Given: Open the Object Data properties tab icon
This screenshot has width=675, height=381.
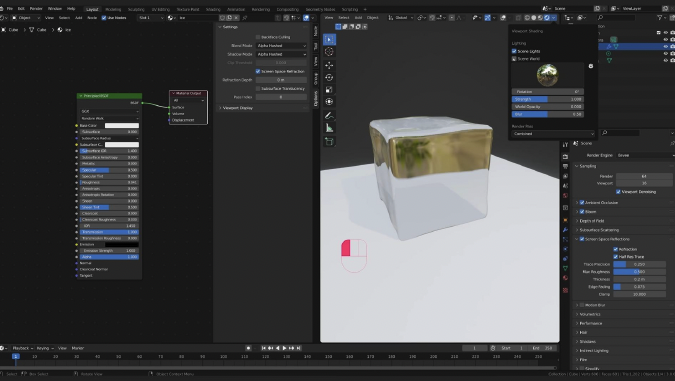Looking at the screenshot, I should 565,268.
